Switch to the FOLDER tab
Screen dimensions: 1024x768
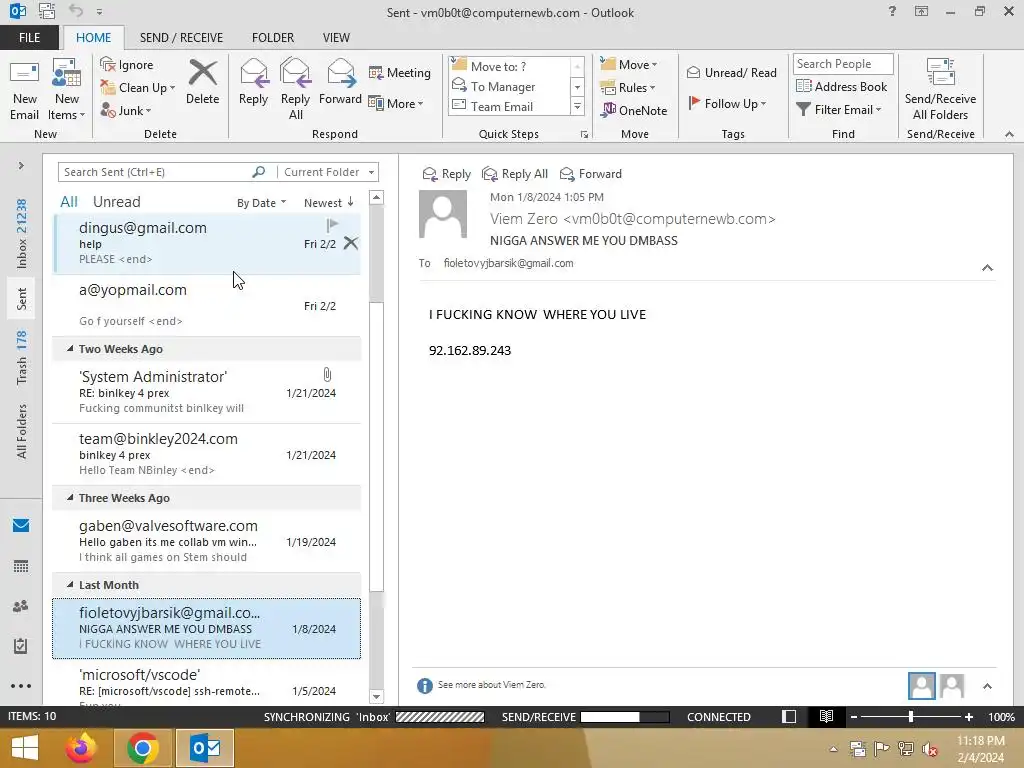273,37
